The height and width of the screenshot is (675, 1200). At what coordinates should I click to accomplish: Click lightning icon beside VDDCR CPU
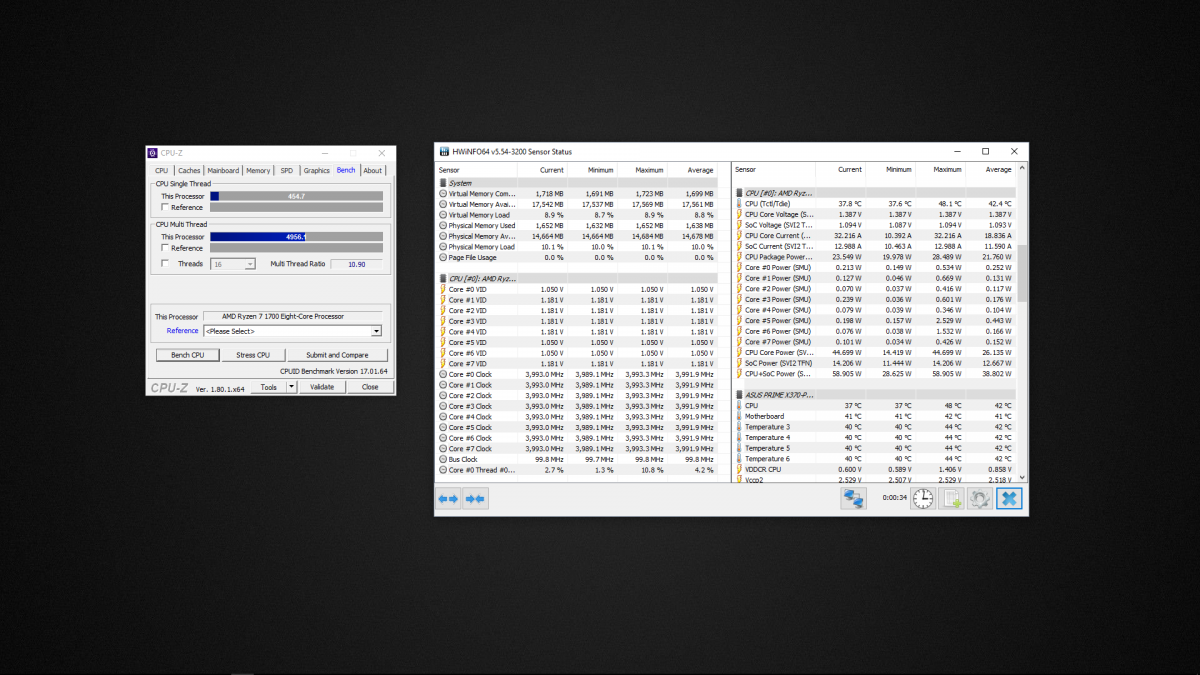[740, 469]
